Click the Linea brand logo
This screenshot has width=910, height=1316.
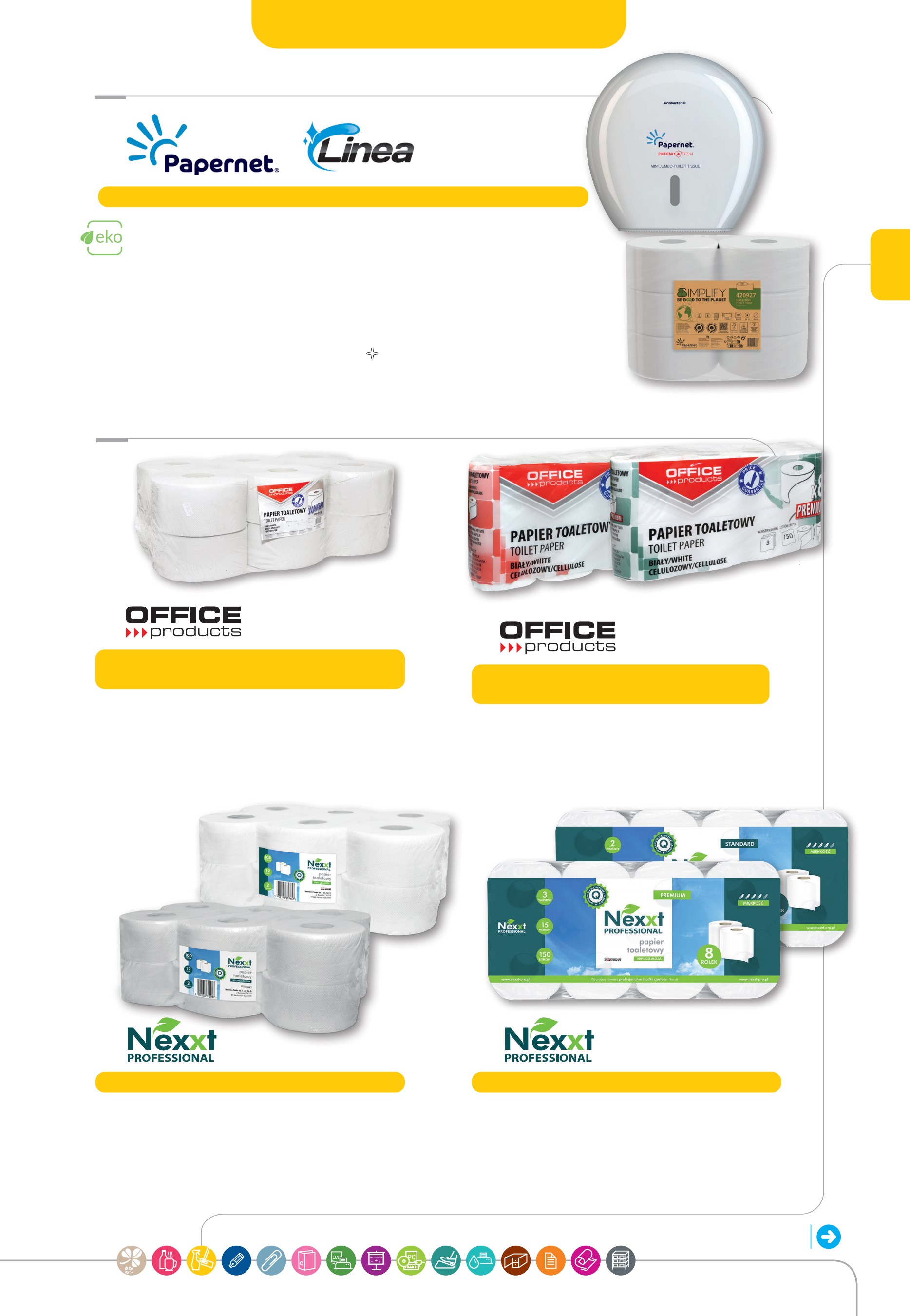359,147
